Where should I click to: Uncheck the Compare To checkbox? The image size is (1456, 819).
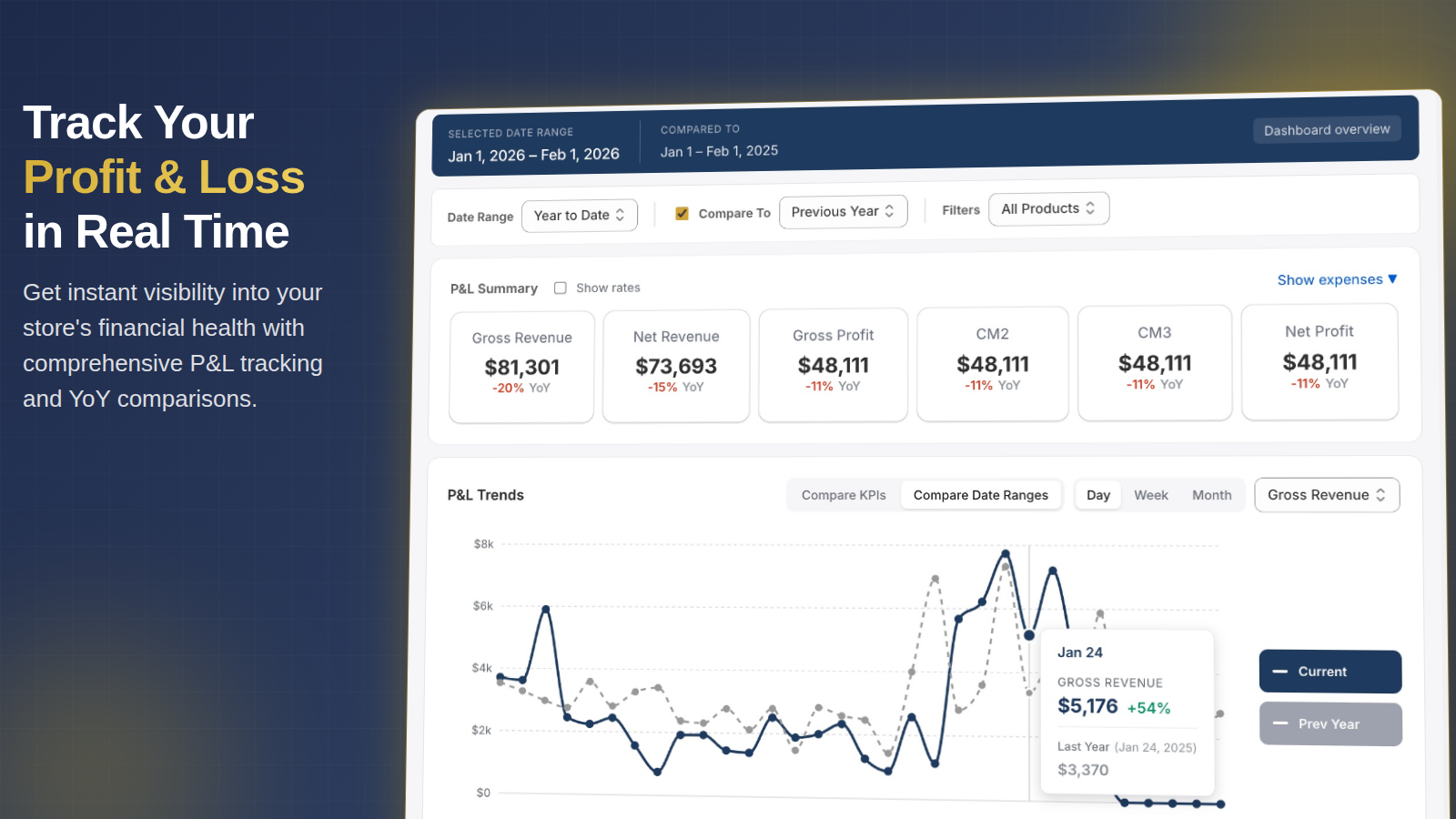682,213
